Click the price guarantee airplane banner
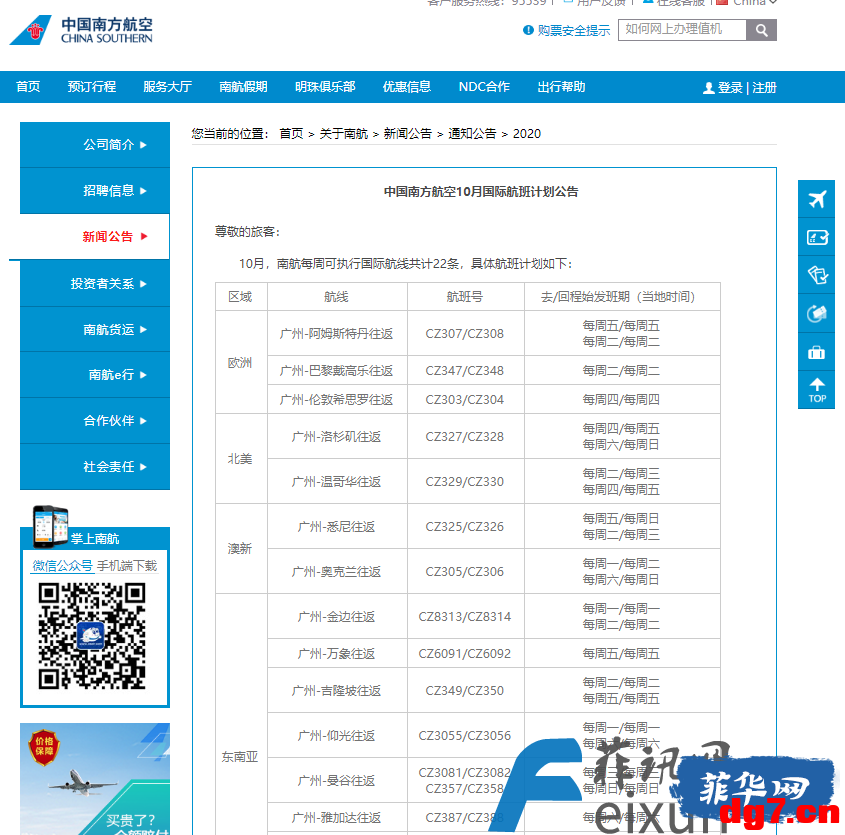 [x=95, y=779]
